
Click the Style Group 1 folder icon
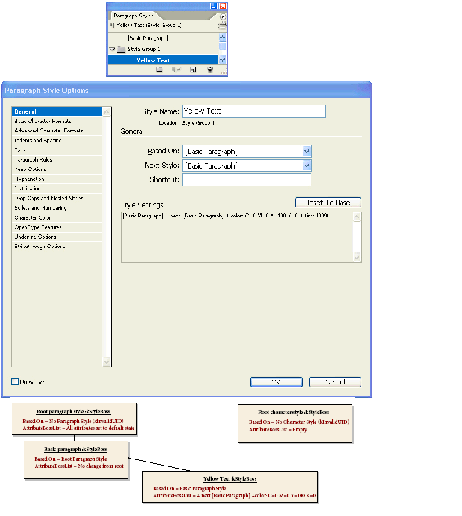tap(121, 49)
